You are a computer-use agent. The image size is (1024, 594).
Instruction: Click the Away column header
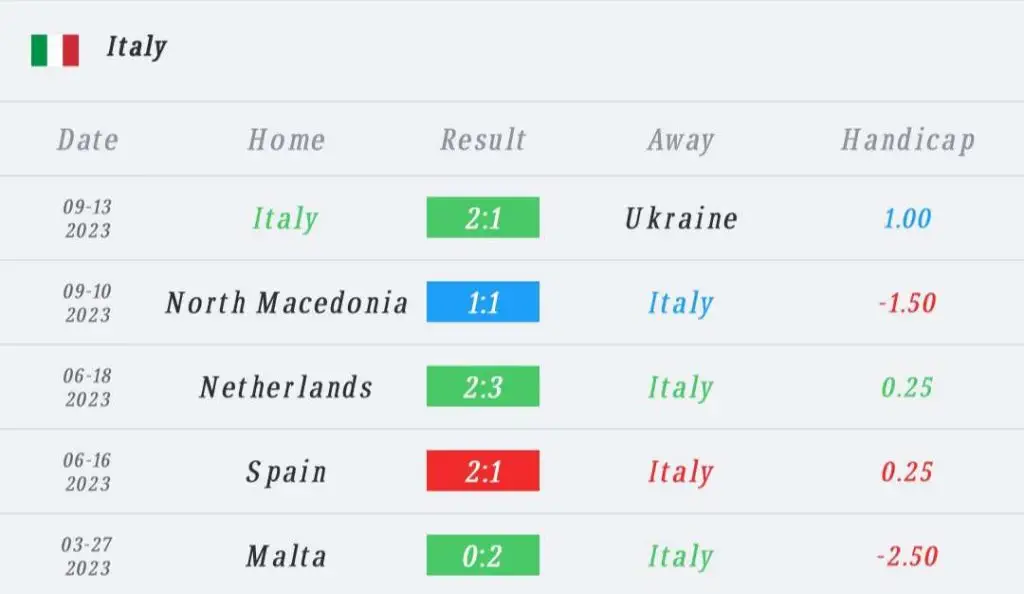click(x=681, y=140)
